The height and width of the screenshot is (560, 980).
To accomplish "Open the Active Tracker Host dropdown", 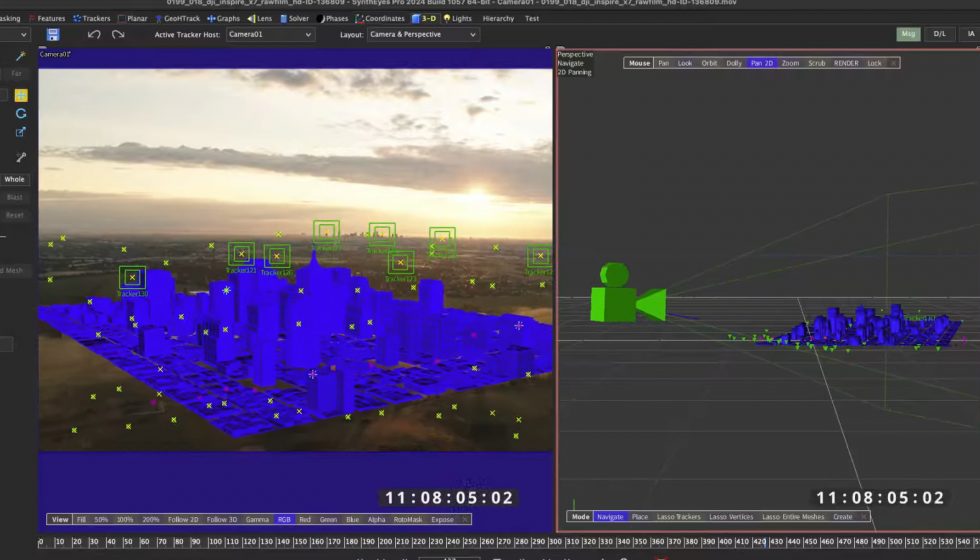I will point(270,34).
